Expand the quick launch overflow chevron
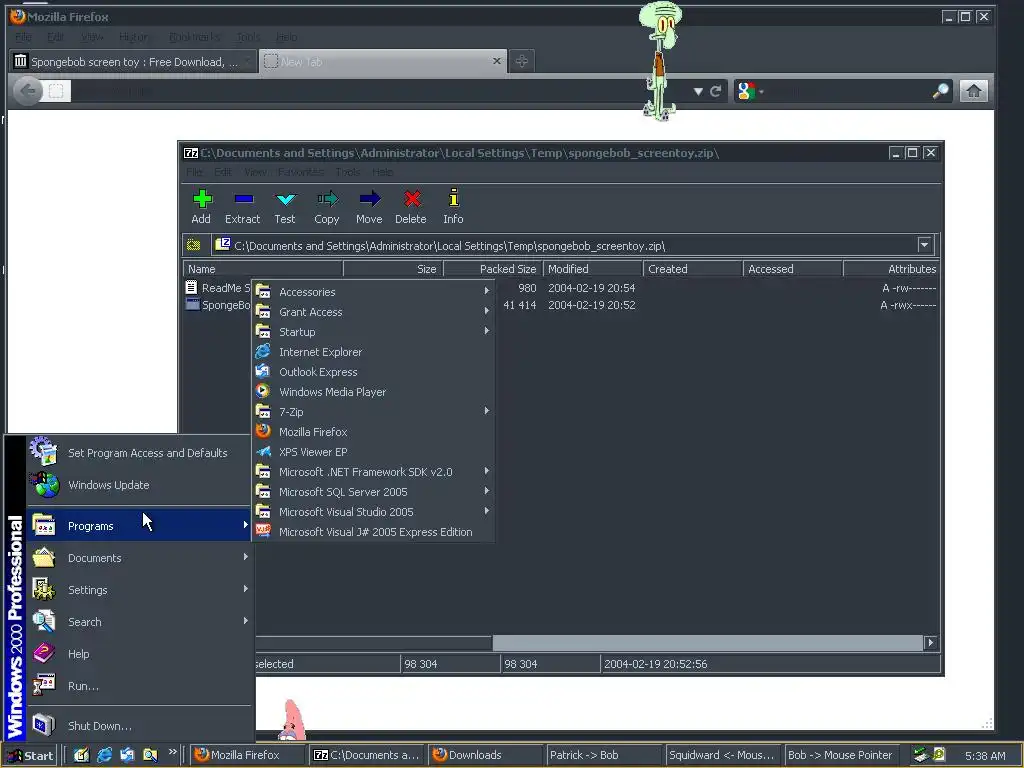 (x=172, y=752)
